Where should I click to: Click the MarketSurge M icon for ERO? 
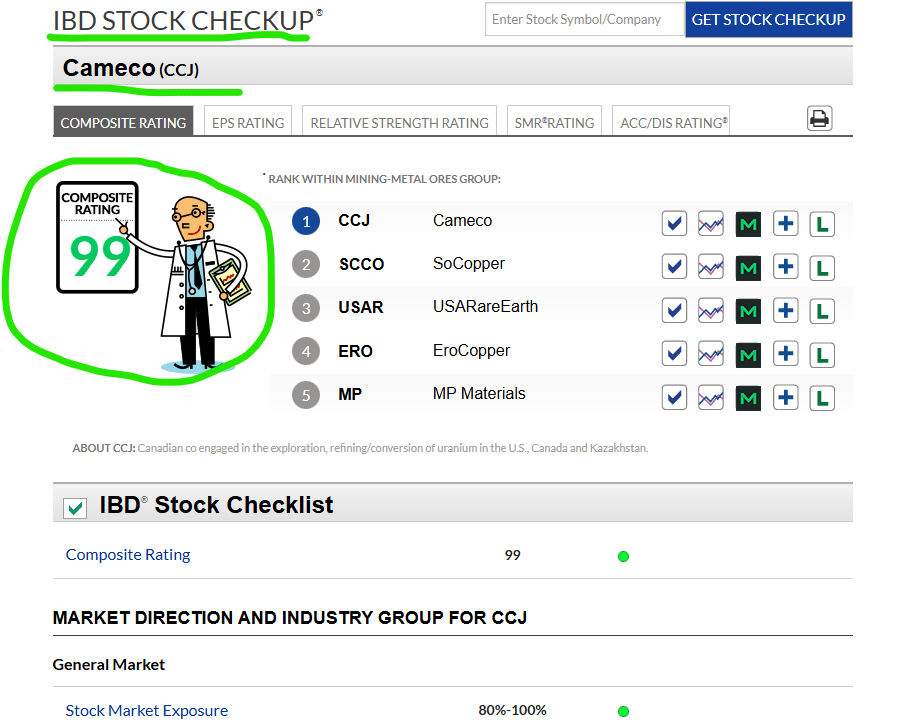tap(748, 355)
